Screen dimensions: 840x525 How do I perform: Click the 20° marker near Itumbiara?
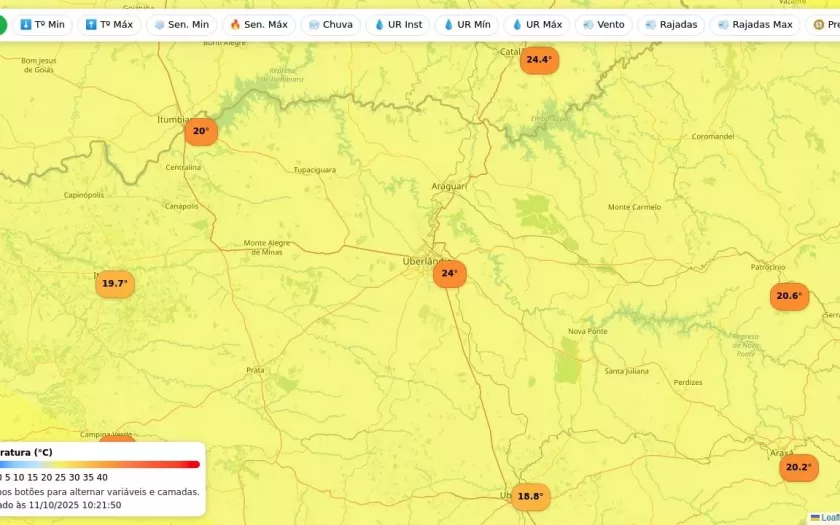201,131
